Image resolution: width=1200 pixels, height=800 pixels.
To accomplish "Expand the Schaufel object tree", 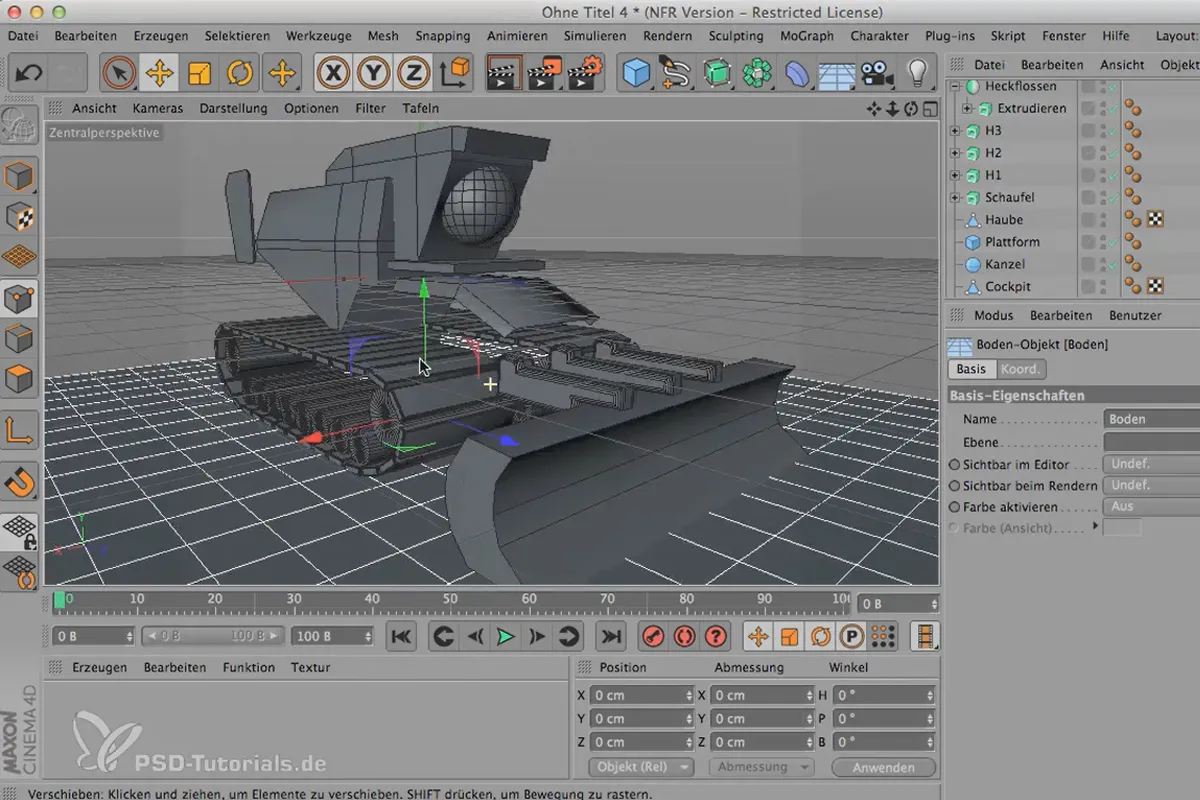I will [955, 198].
